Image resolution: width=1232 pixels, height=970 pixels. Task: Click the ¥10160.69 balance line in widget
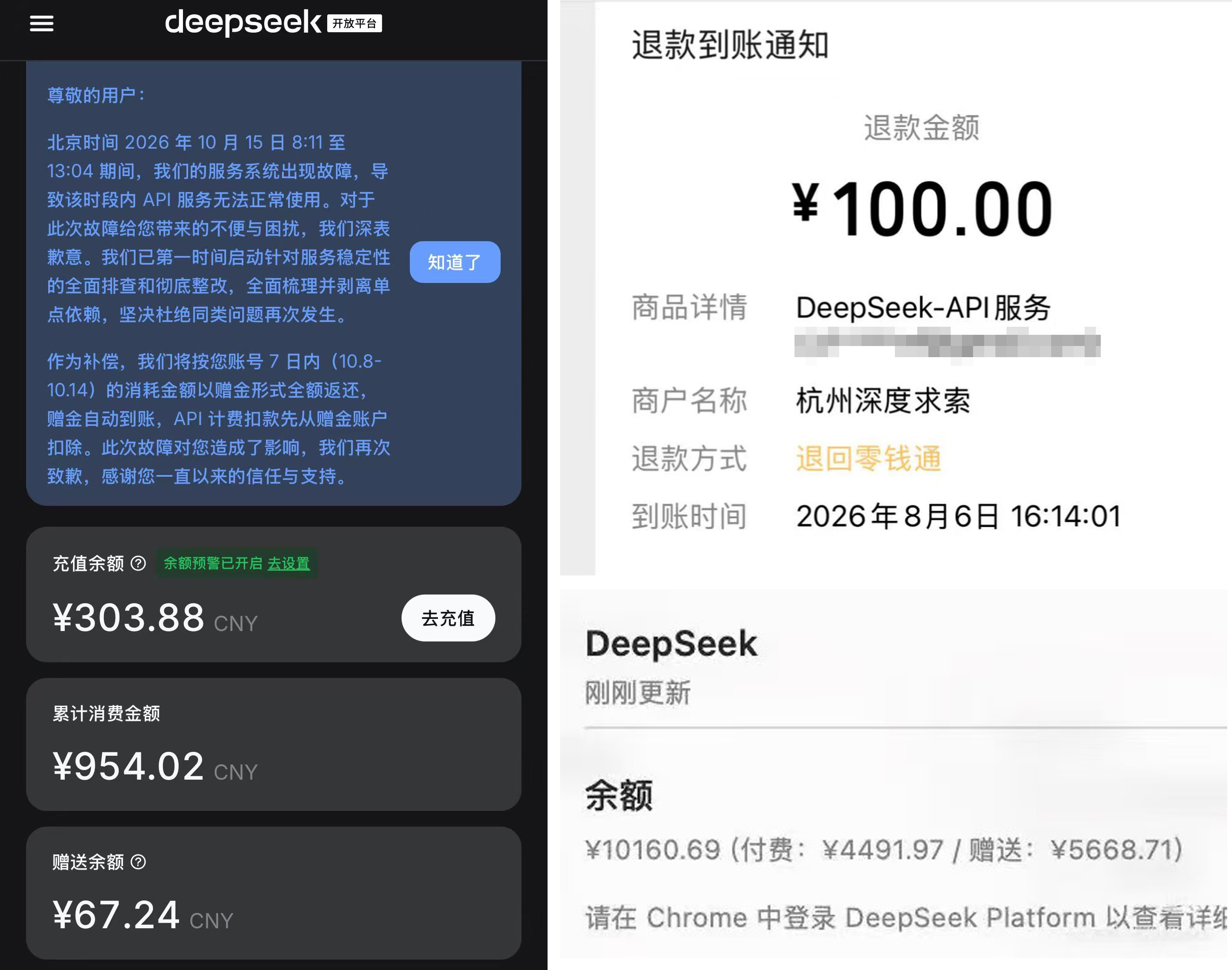884,850
